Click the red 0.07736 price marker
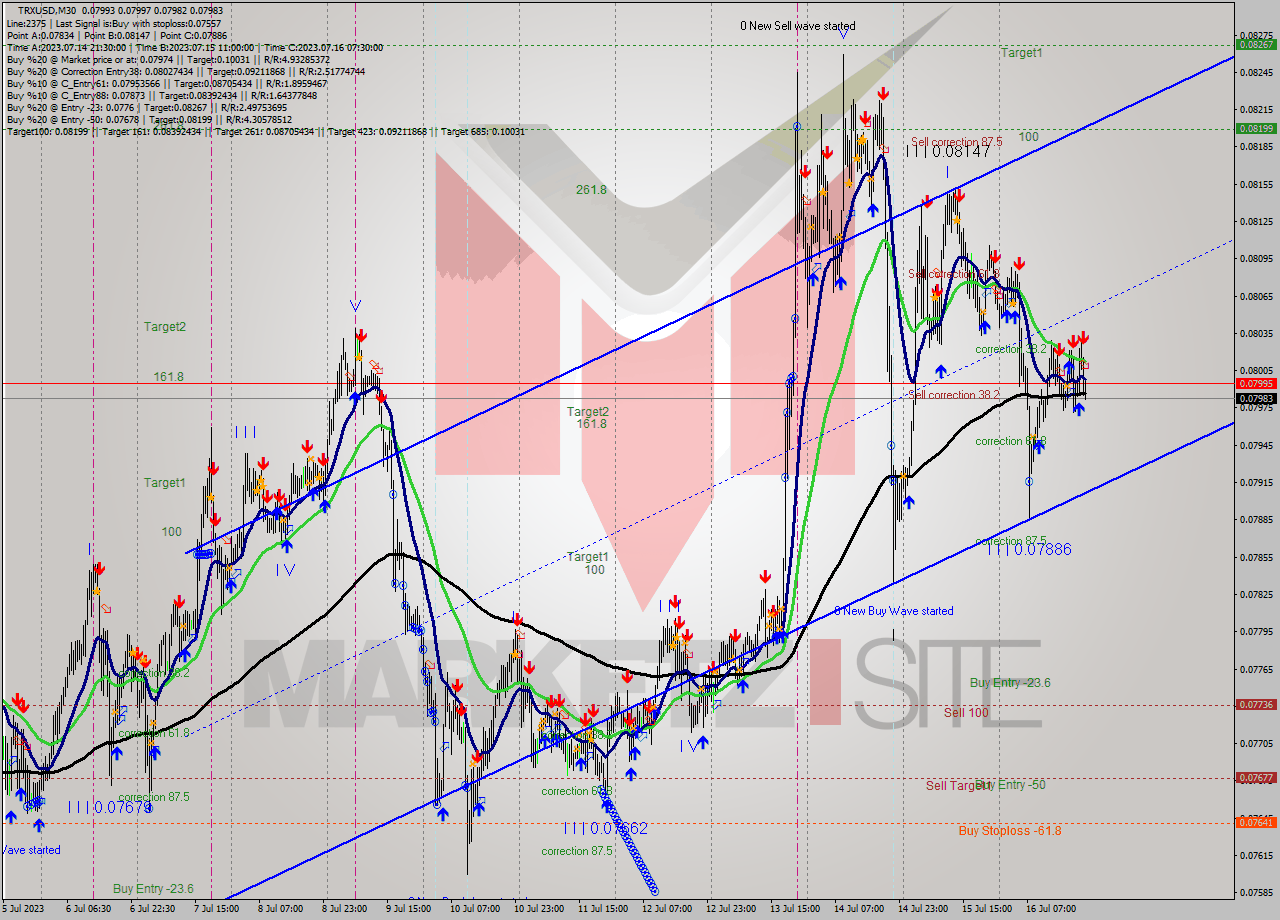The image size is (1280, 920). (1255, 704)
